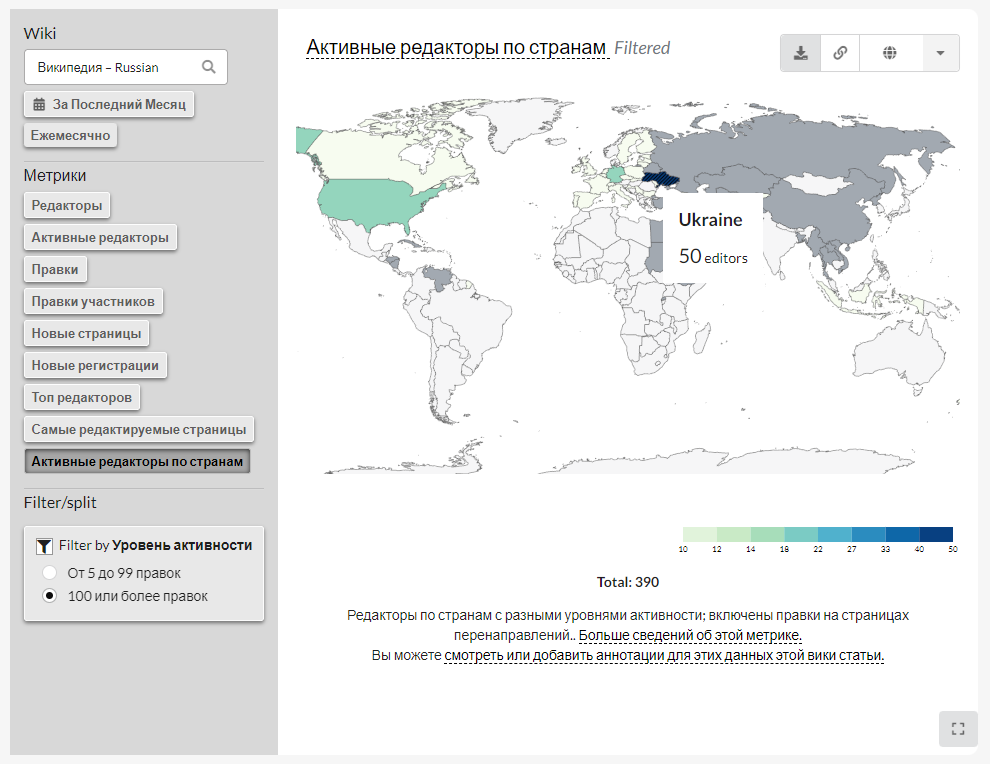Select '100 или более правок' radio option
The width and height of the screenshot is (990, 764).
49,595
